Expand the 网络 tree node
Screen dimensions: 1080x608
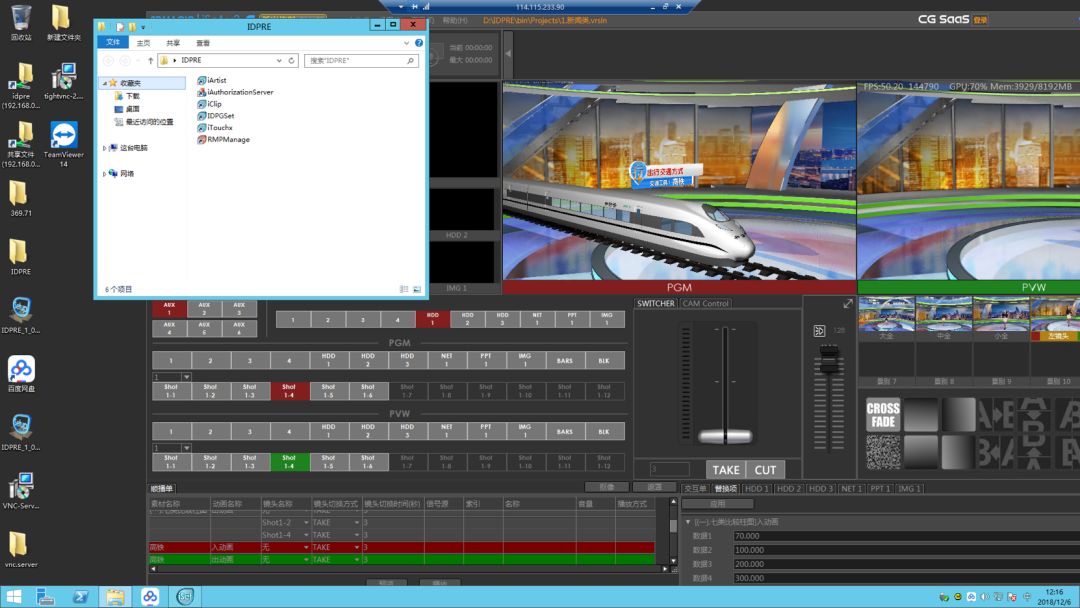[105, 174]
